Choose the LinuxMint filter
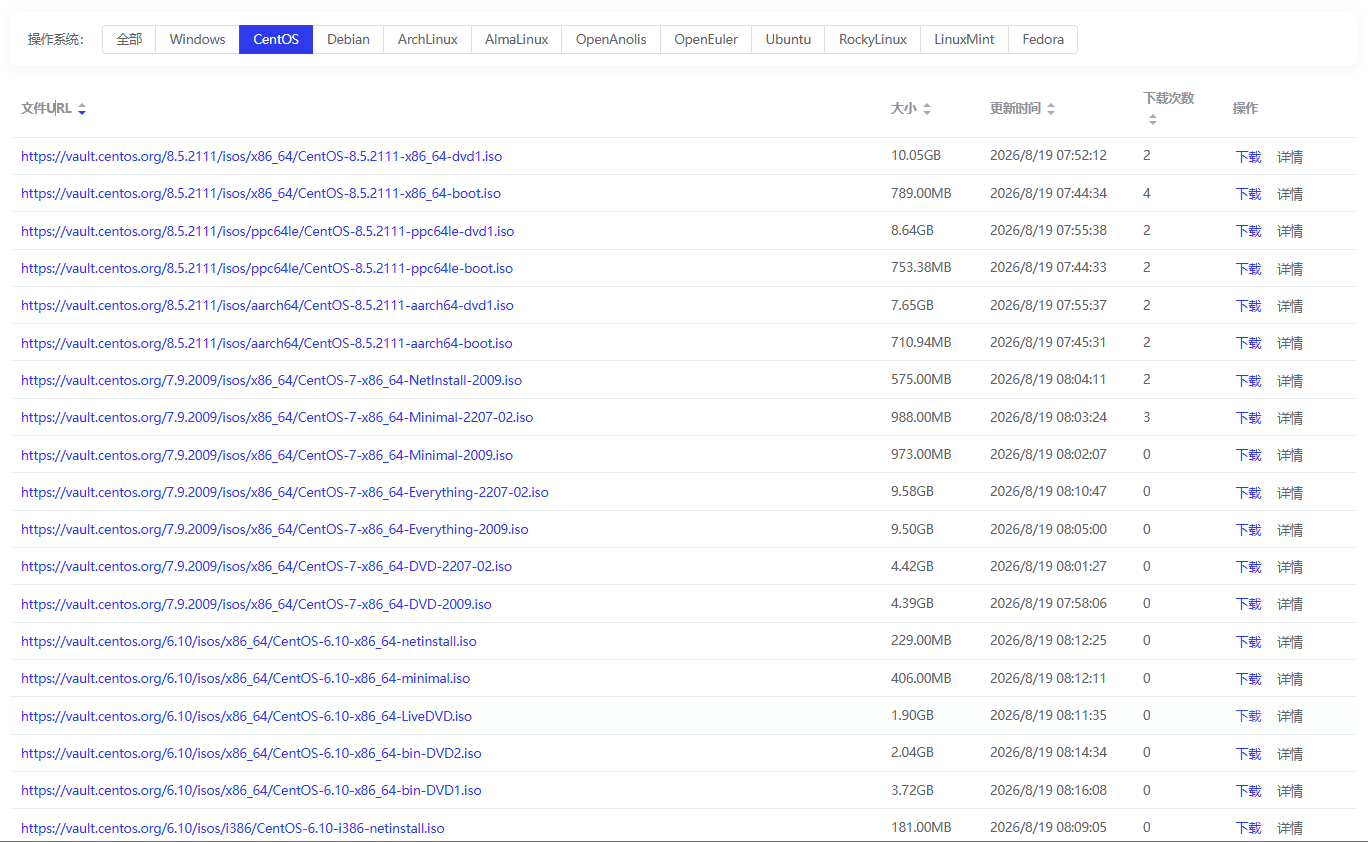Screen dimensions: 1368x842 (965, 40)
